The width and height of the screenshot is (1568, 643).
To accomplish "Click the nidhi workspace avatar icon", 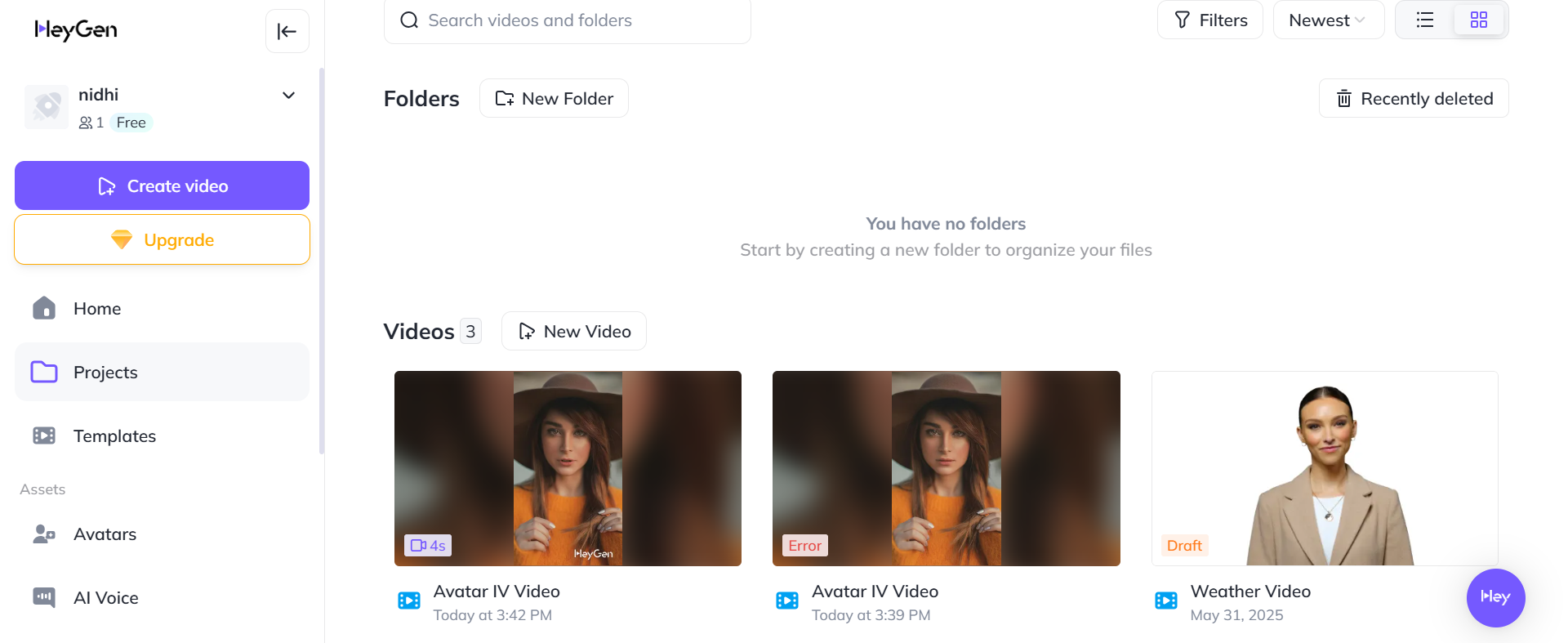I will pyautogui.click(x=47, y=107).
